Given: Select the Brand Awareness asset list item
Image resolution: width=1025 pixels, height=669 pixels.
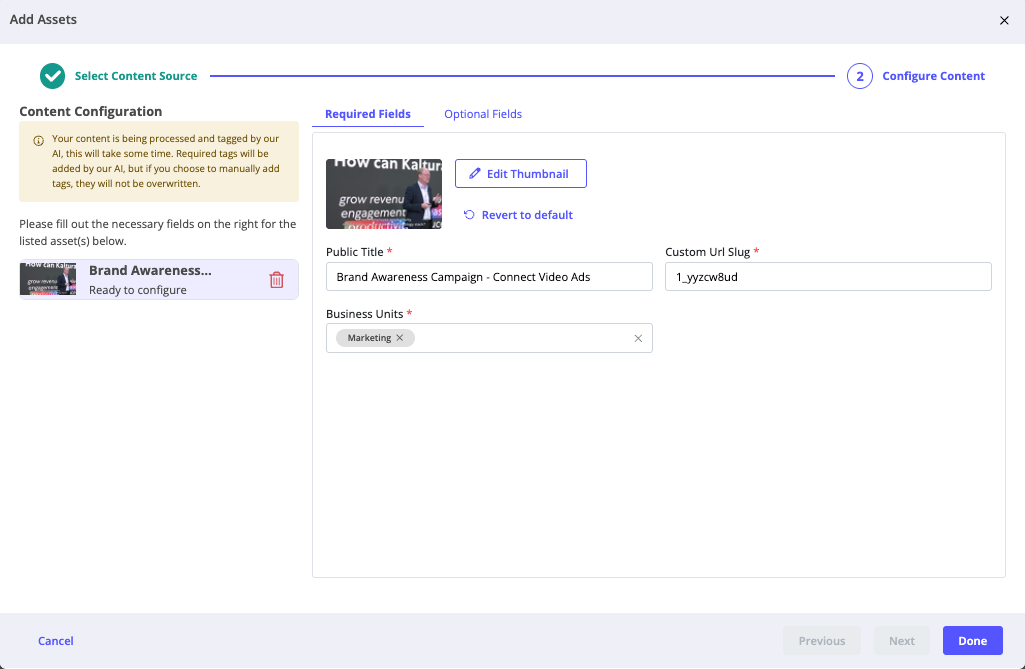Looking at the screenshot, I should coord(159,280).
